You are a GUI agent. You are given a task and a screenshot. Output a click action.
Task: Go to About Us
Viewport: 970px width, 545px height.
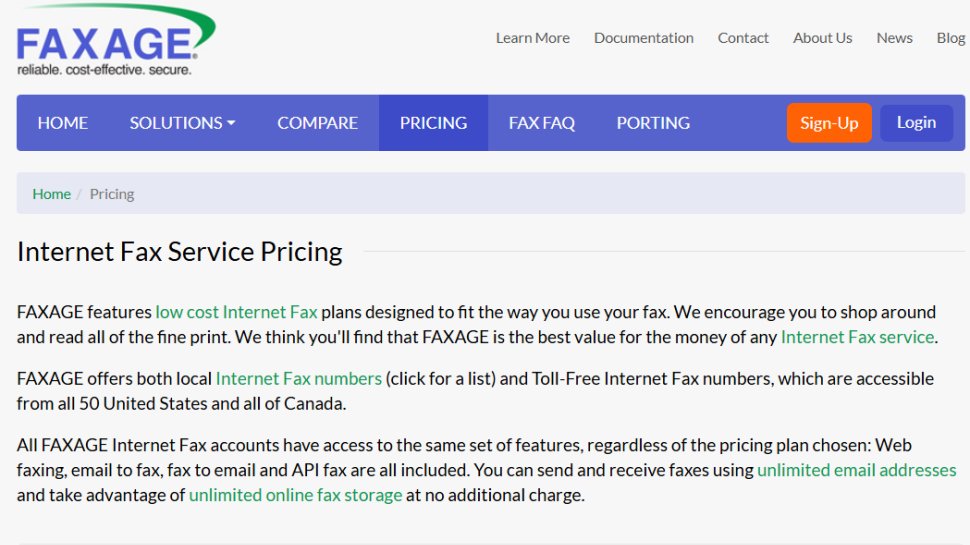pyautogui.click(x=822, y=38)
